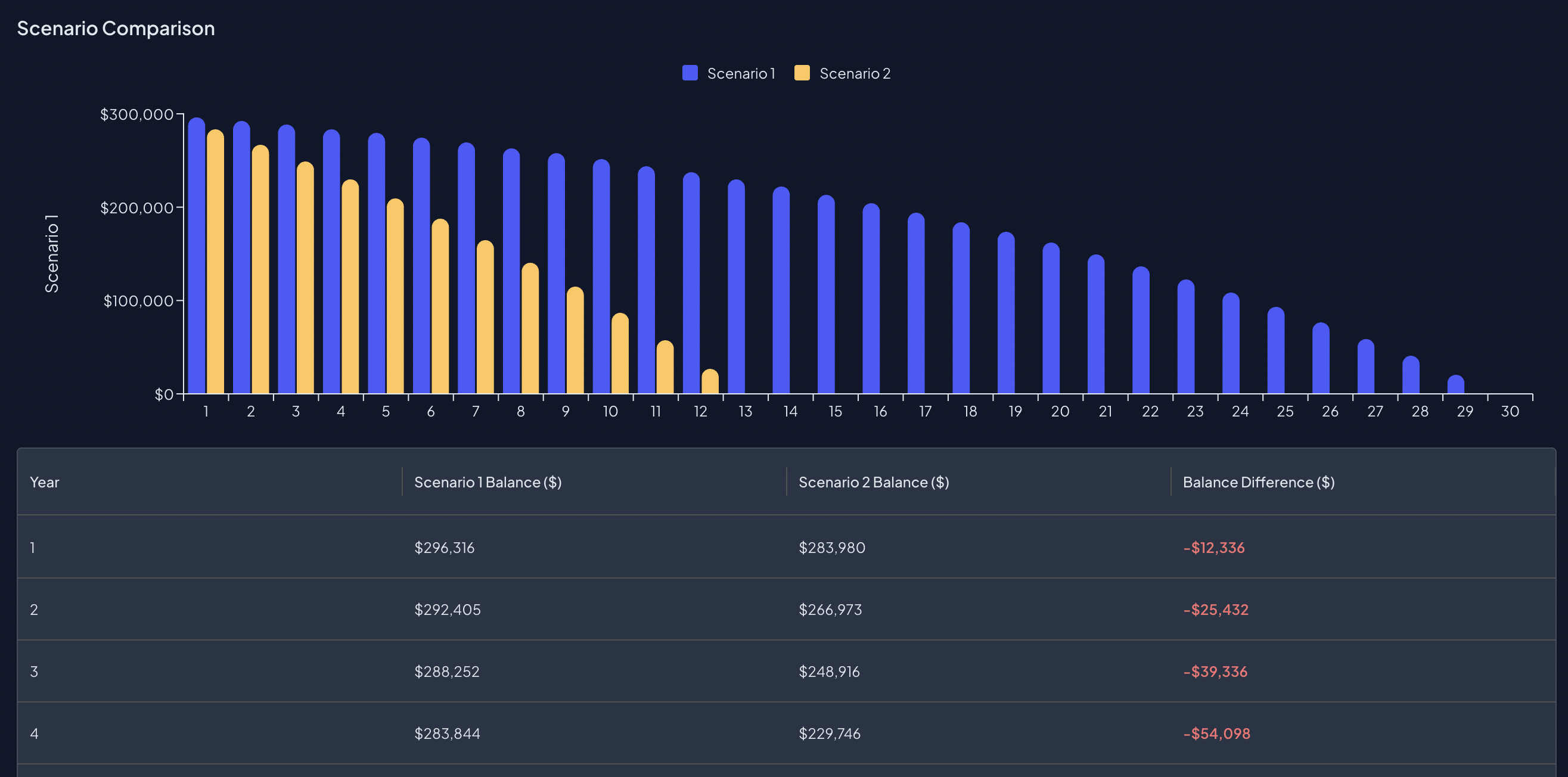Screen dimensions: 1568x777
Task: Click the yellow bar for year 6
Action: 440,307
